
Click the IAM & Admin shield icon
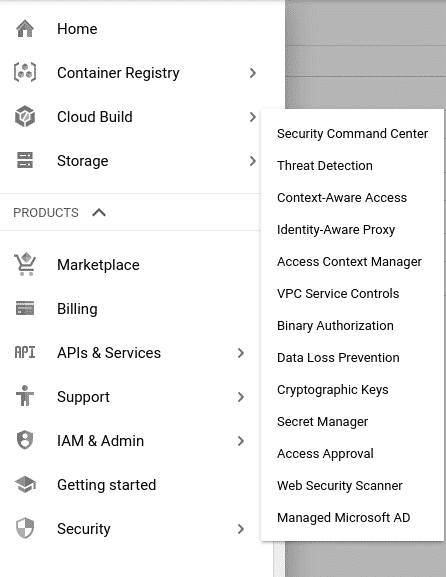coord(25,440)
